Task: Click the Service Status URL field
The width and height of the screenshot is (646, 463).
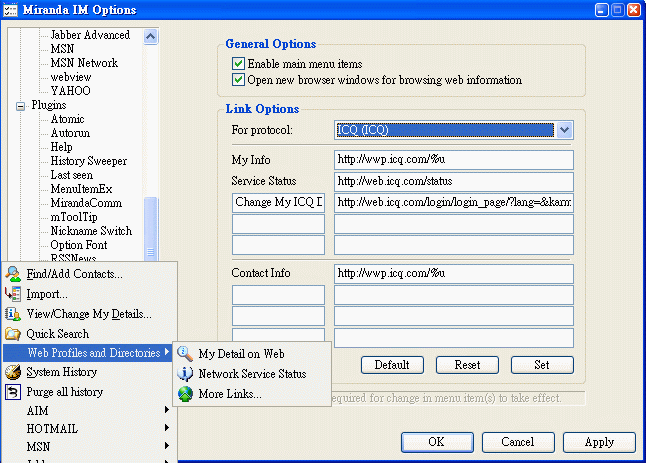Action: click(454, 181)
